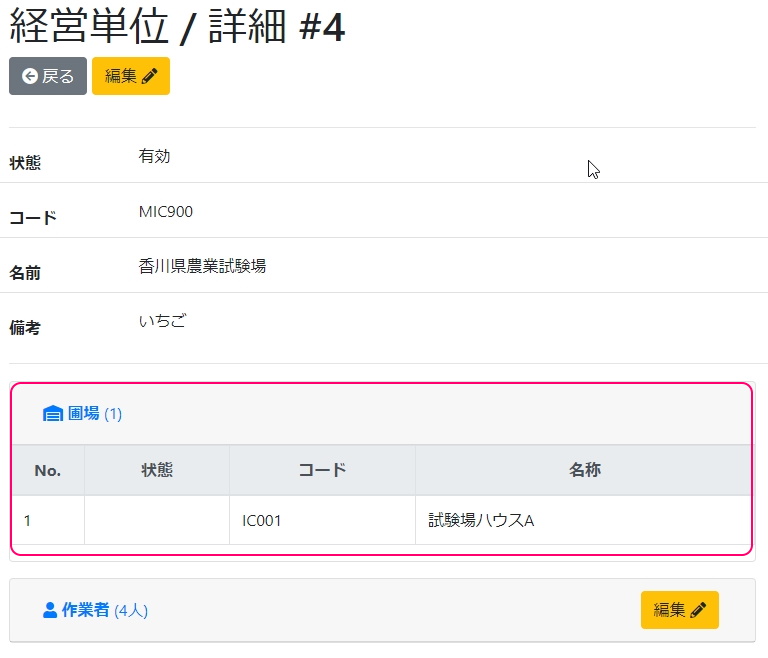Screen dimensions: 768x658
Task: Click the 圃場 warehouse icon
Action: point(53,414)
